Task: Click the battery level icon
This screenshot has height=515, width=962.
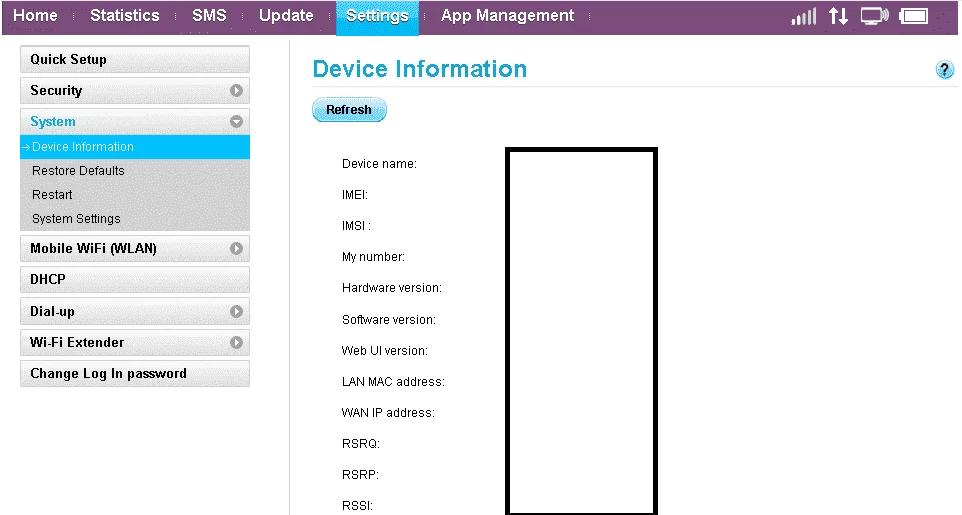Action: (914, 17)
